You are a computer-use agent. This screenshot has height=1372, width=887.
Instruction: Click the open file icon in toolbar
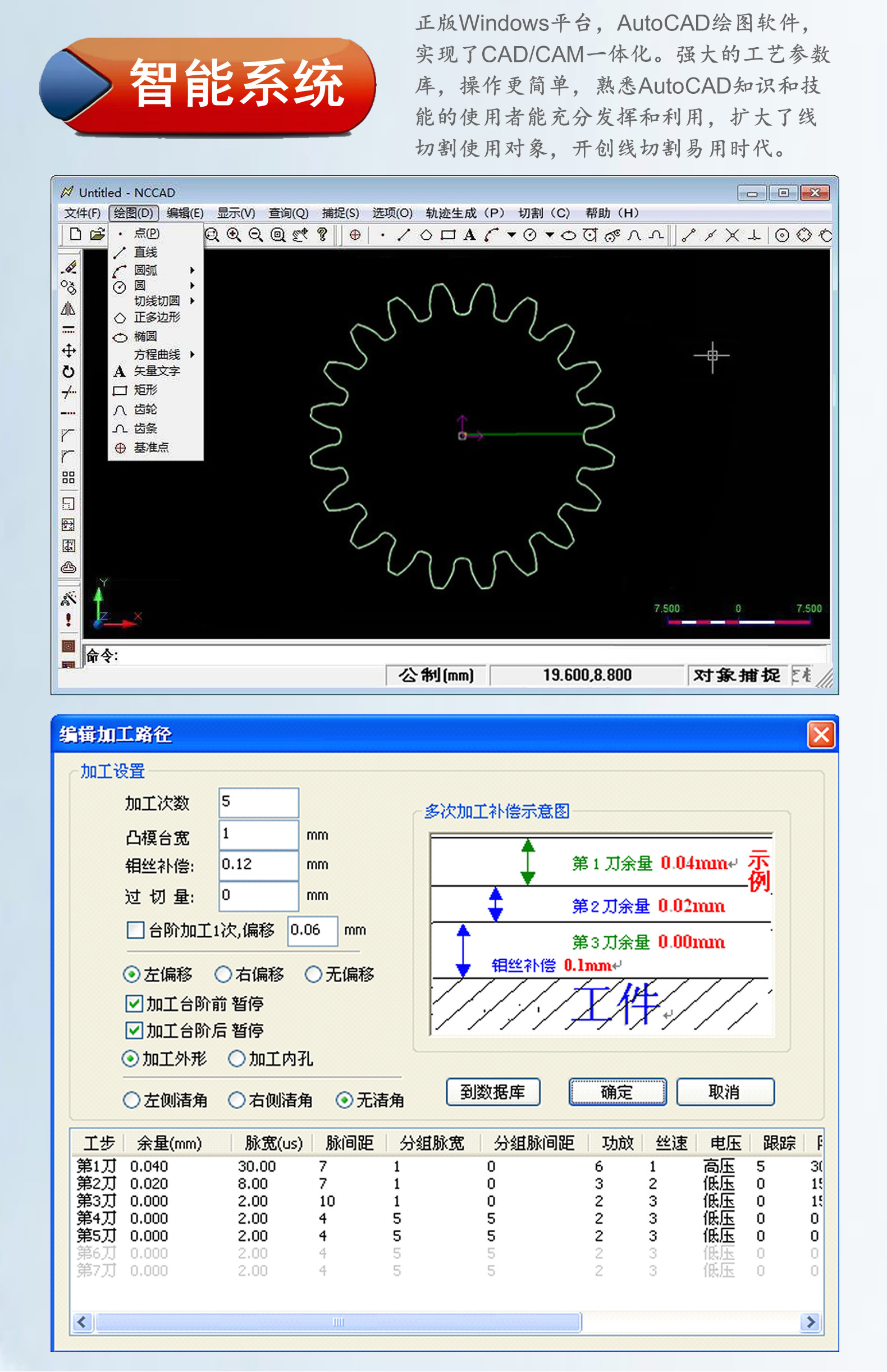click(x=97, y=234)
